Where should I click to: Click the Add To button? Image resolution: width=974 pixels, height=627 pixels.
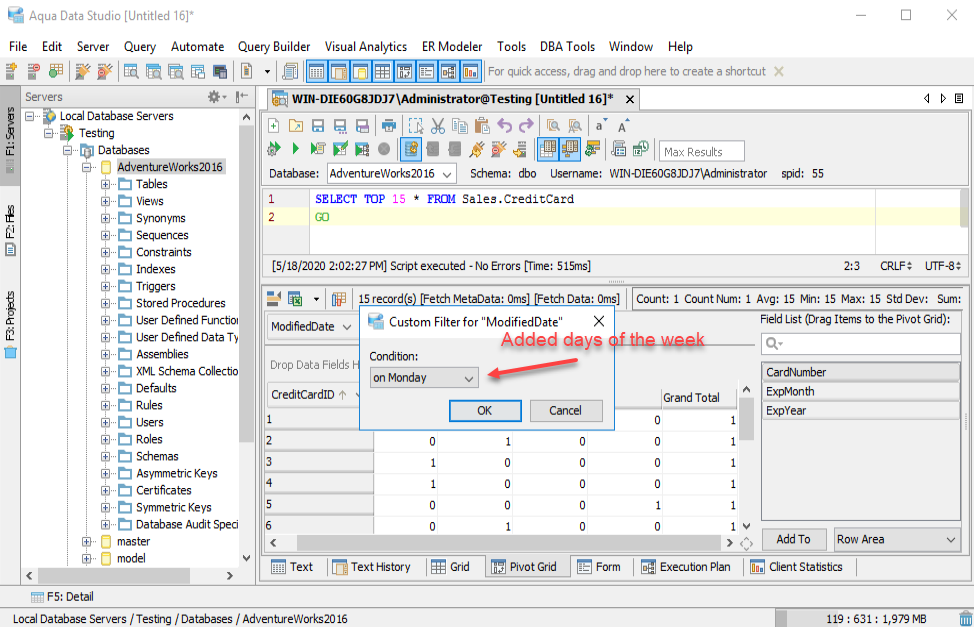click(x=793, y=539)
